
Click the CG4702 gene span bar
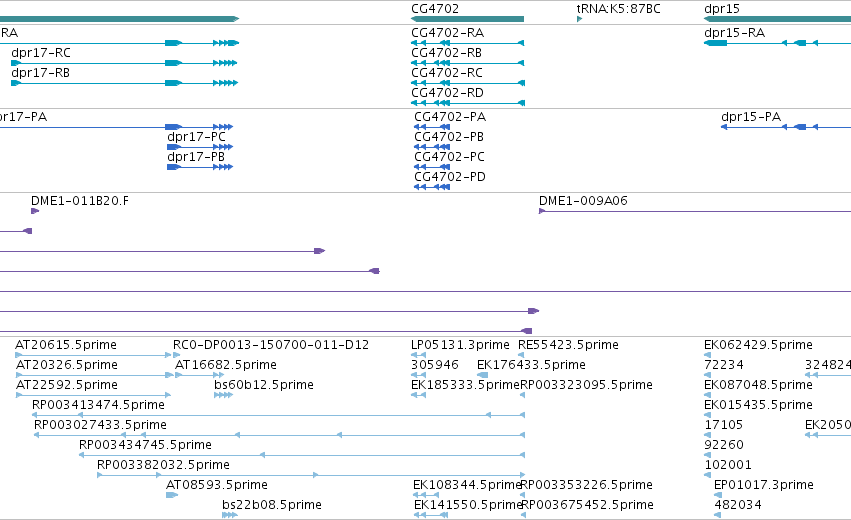coord(467,19)
